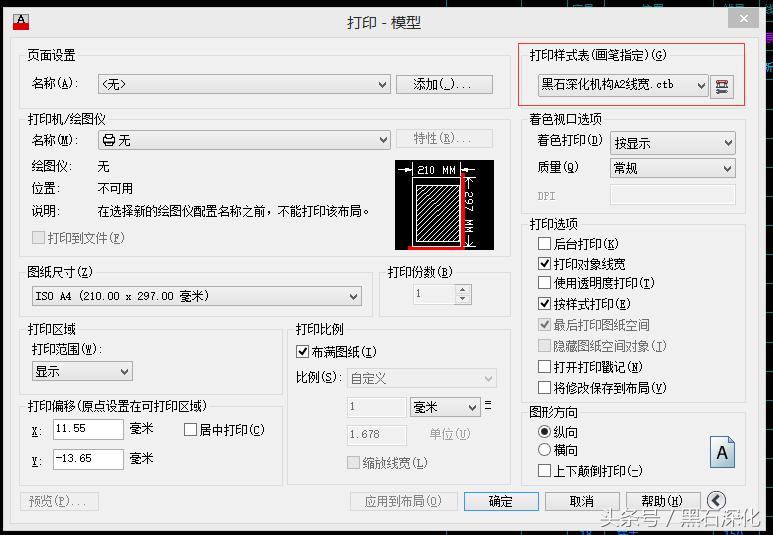Click the portrait orientation page icon

point(722,452)
